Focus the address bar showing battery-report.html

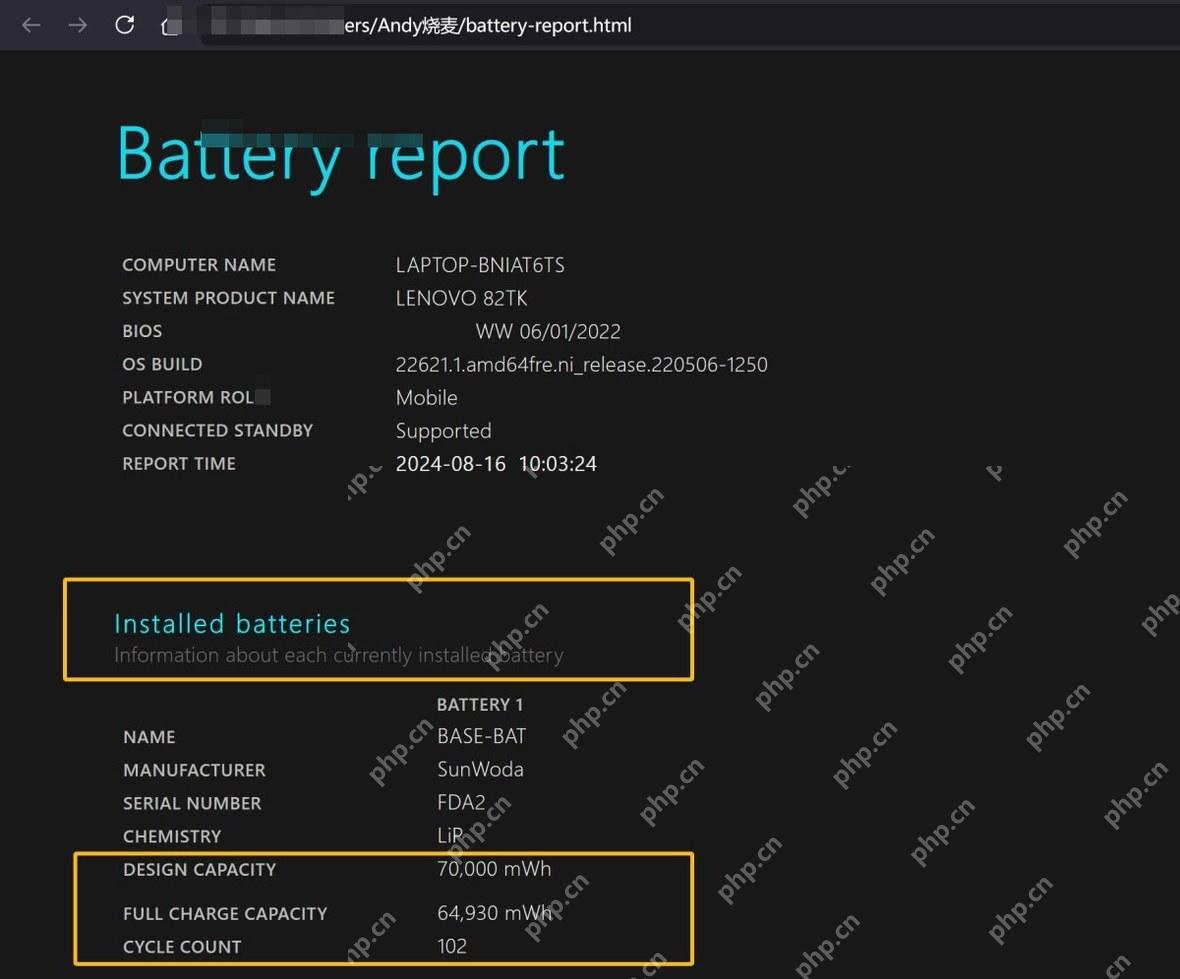tap(689, 26)
